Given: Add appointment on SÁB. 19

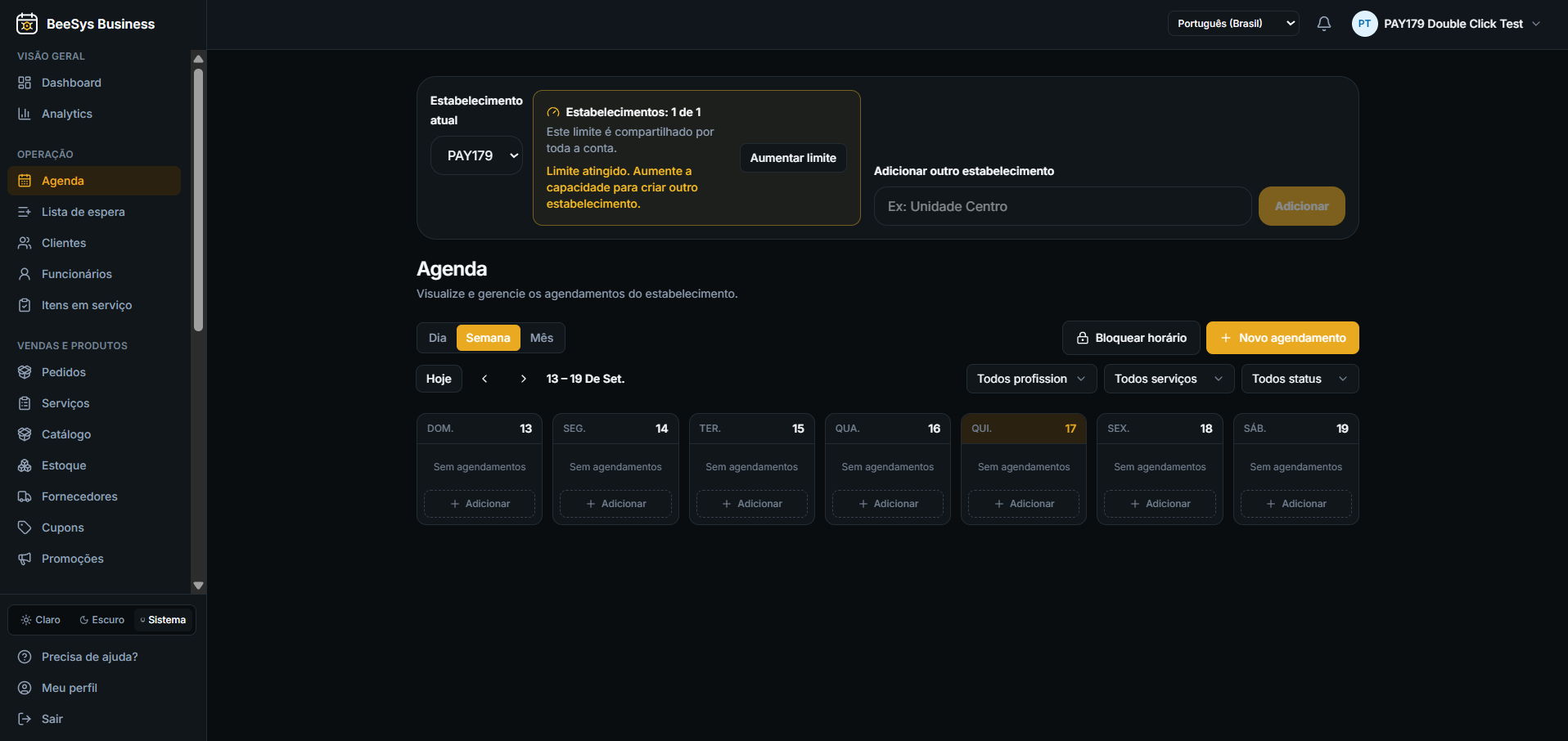Looking at the screenshot, I should tap(1295, 504).
